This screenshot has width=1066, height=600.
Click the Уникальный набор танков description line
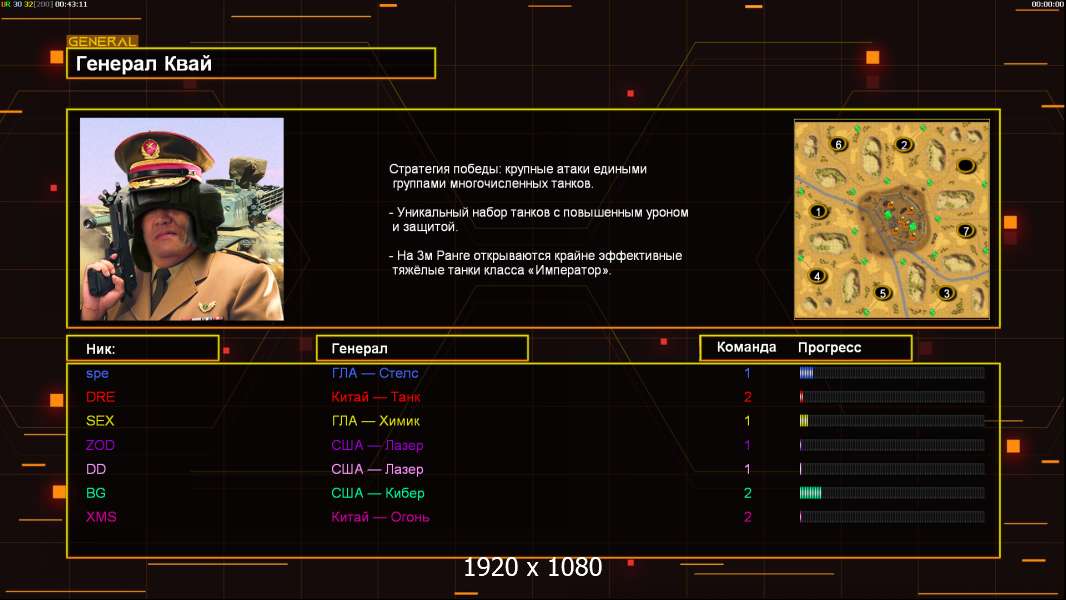(539, 219)
